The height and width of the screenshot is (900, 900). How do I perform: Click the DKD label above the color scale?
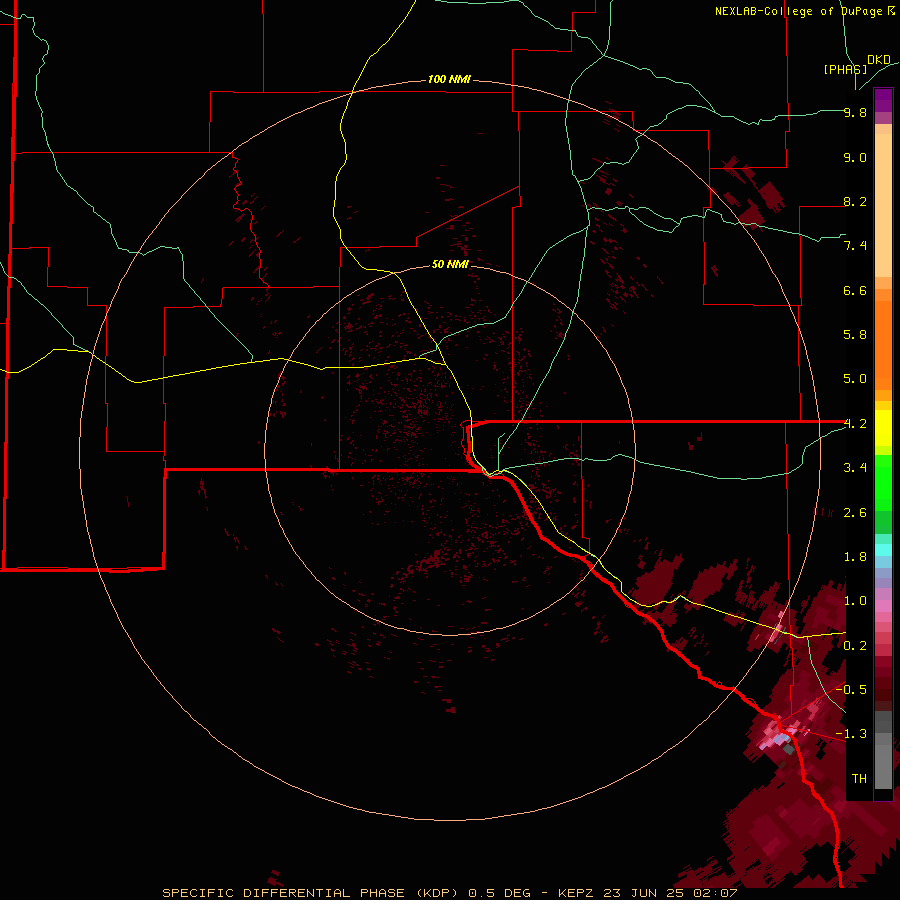click(879, 60)
